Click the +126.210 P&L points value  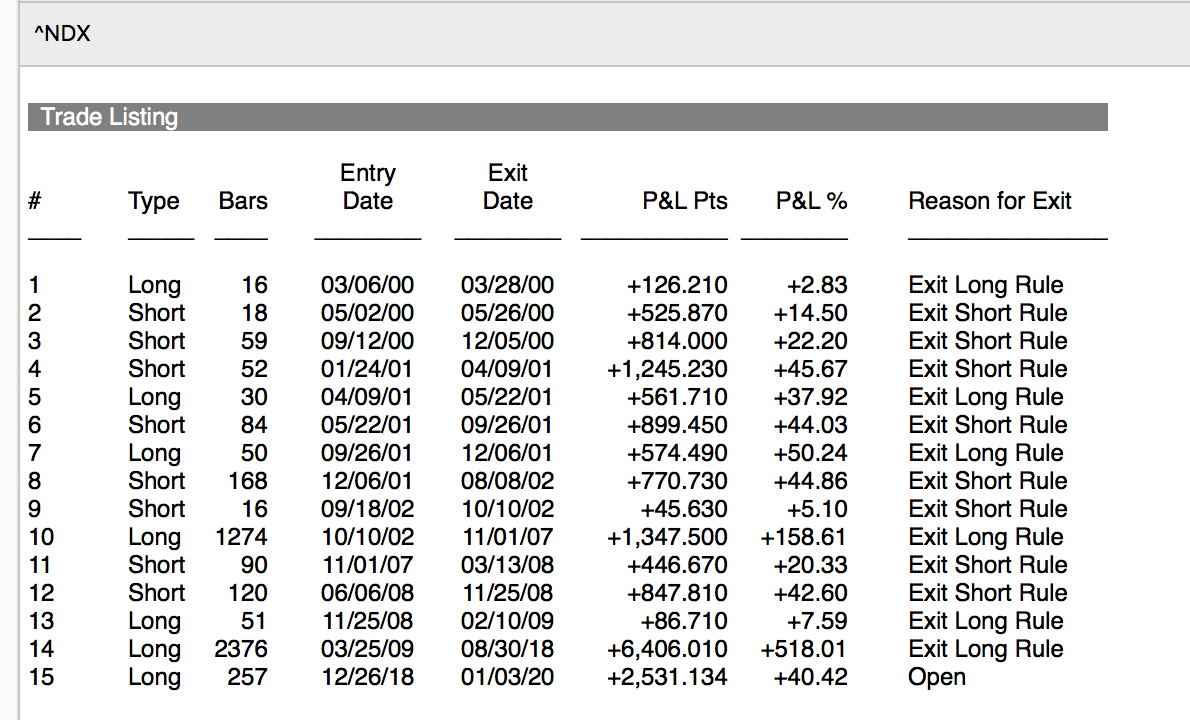[677, 285]
